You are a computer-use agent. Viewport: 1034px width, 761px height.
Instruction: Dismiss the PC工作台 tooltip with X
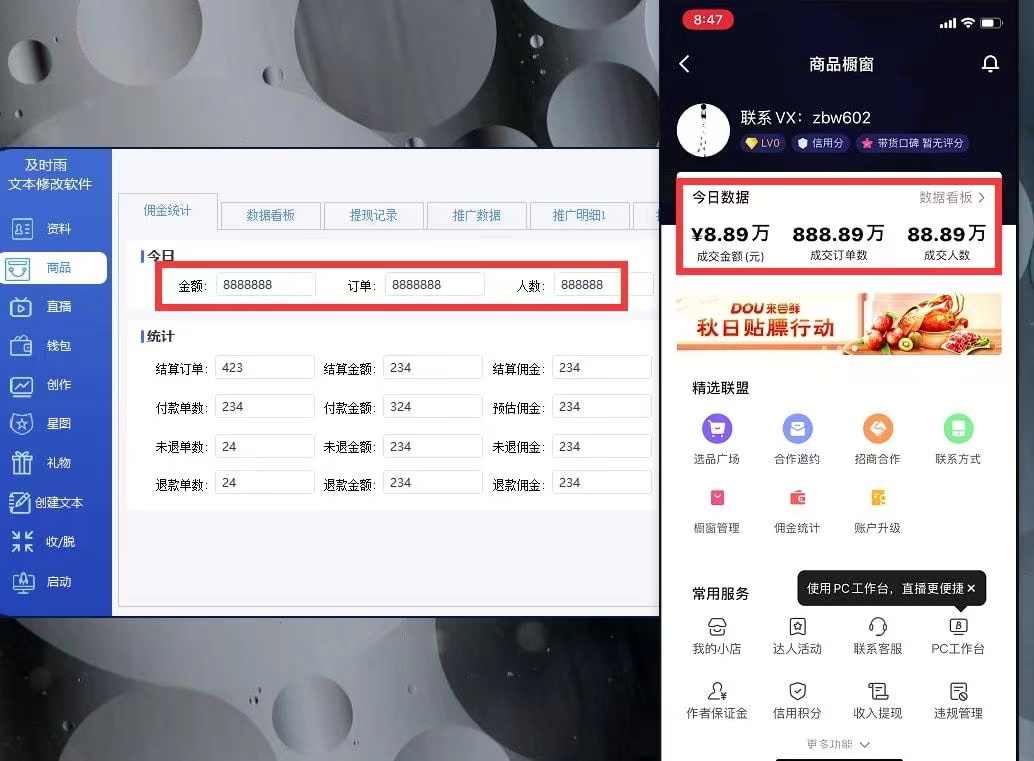971,588
